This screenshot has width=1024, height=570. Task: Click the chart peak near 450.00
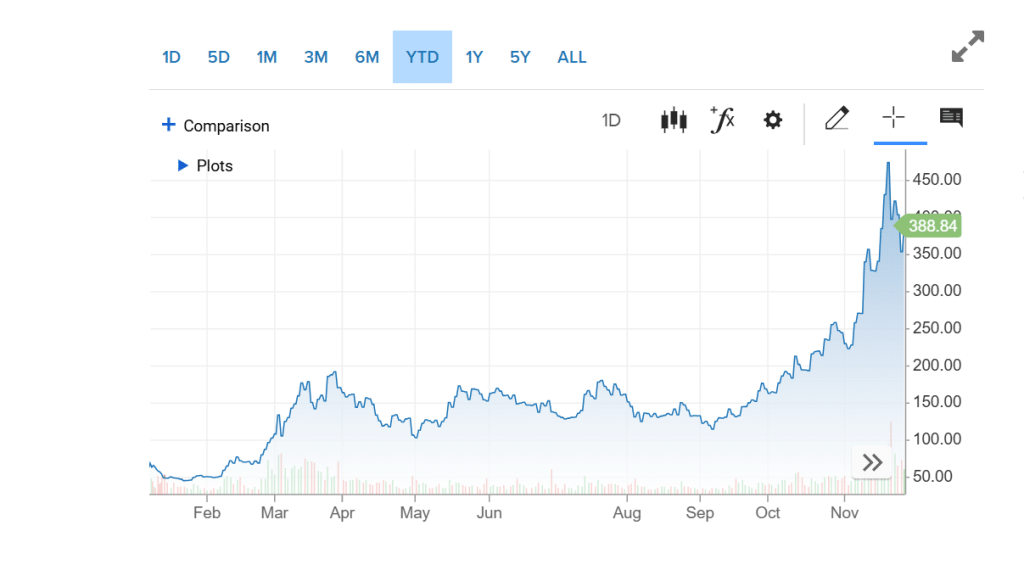(x=888, y=164)
